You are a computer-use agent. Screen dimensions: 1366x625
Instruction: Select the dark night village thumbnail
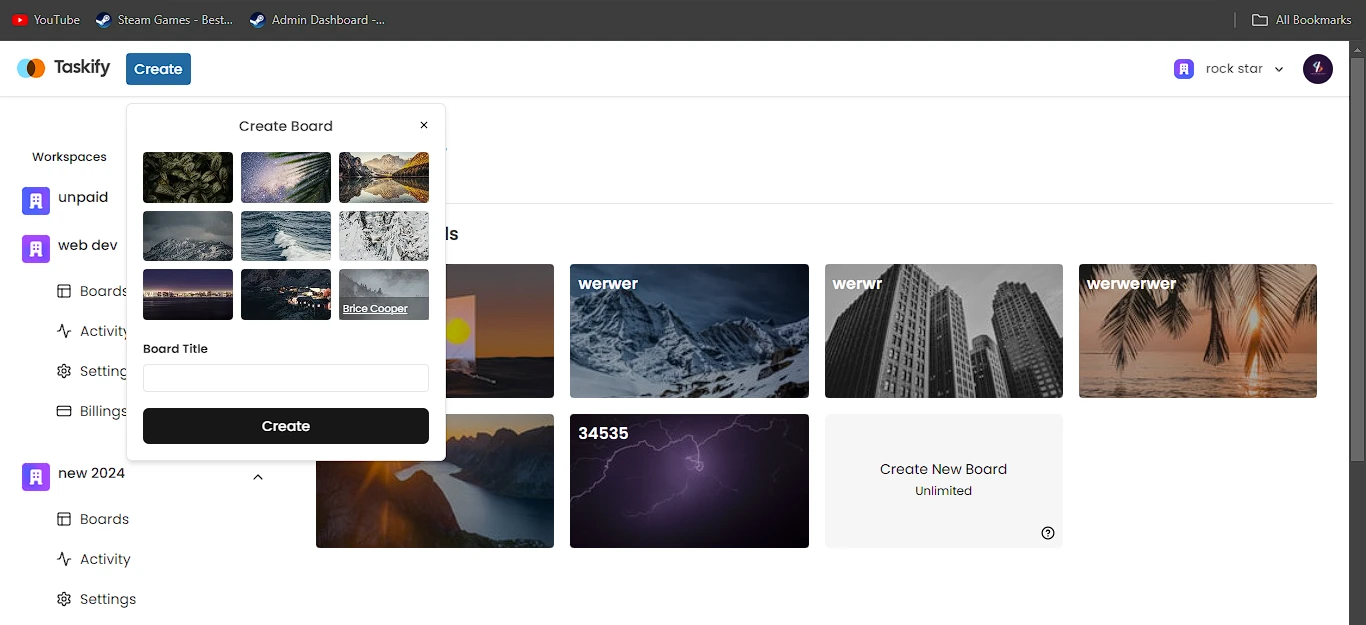(x=286, y=294)
